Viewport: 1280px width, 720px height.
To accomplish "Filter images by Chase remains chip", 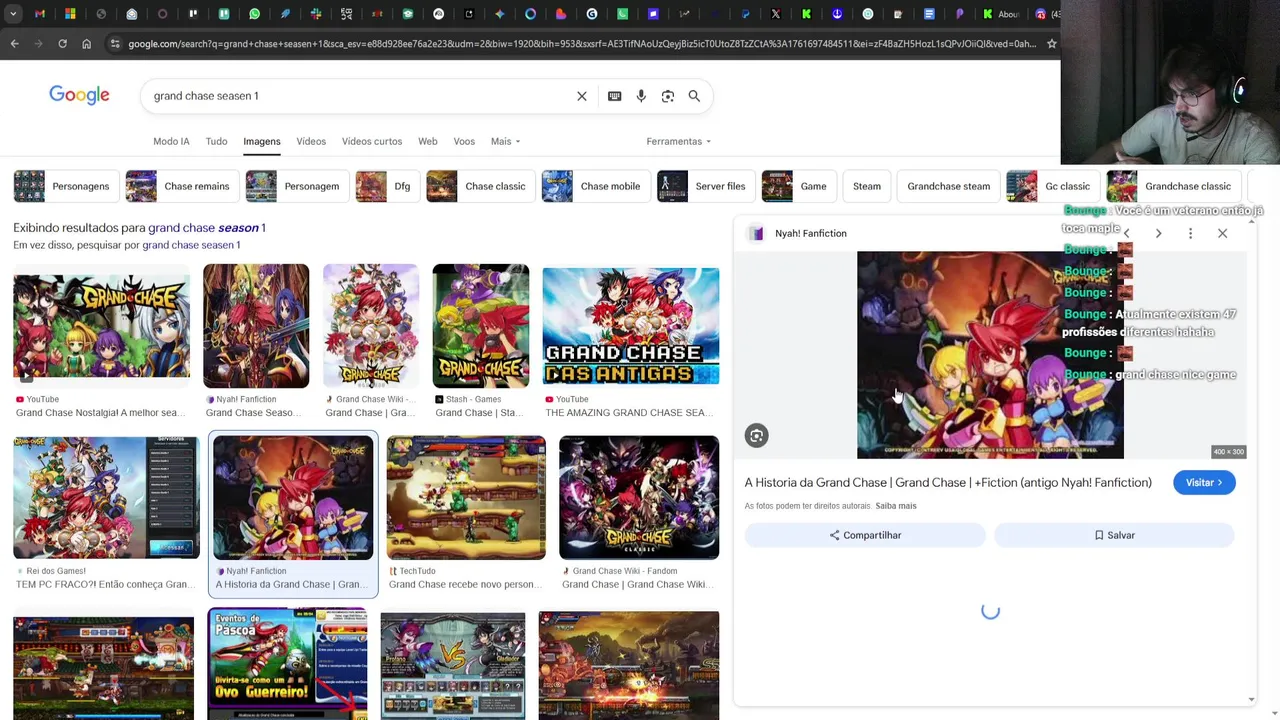I will click(x=182, y=186).
